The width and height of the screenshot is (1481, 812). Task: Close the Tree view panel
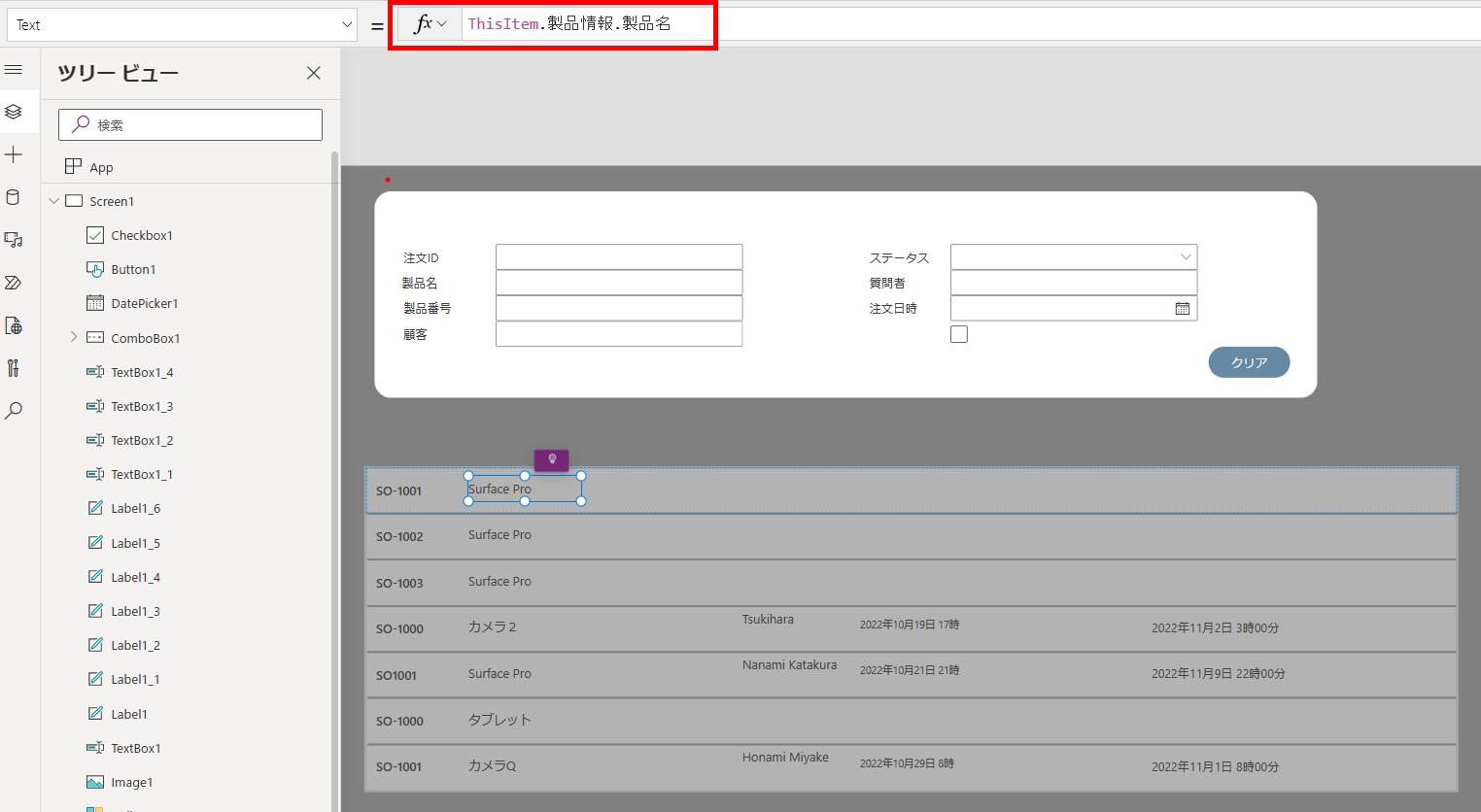[314, 73]
